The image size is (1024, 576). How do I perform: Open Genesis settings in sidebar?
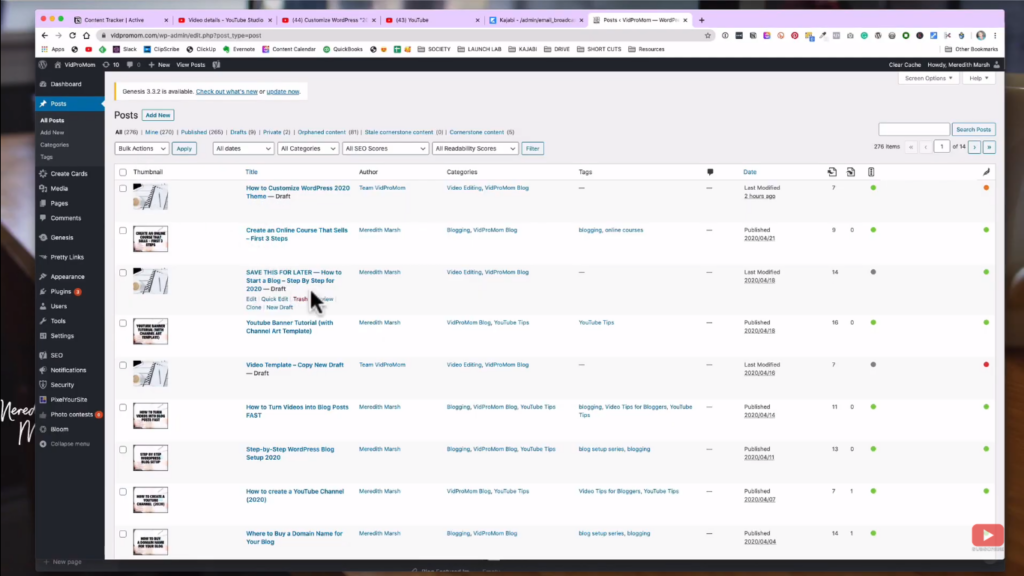coord(61,238)
